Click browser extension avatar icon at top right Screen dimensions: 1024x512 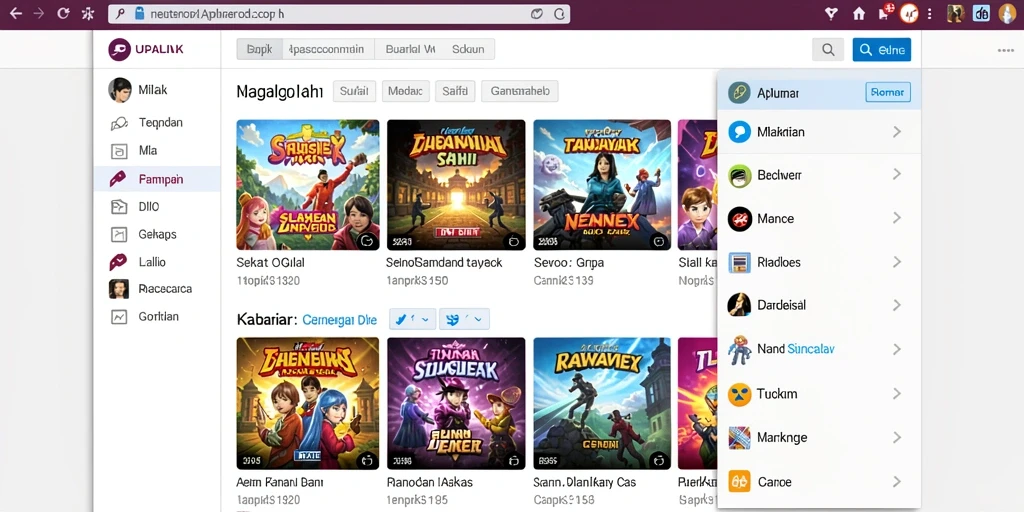coord(1008,14)
